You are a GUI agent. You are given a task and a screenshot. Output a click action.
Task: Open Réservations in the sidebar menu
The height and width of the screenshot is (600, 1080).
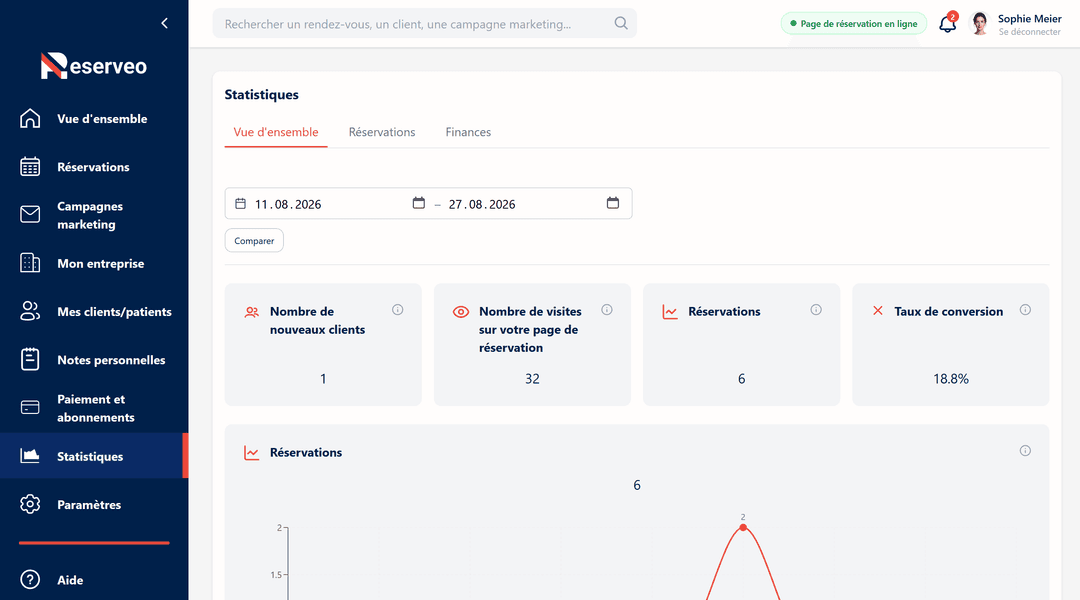click(x=94, y=167)
